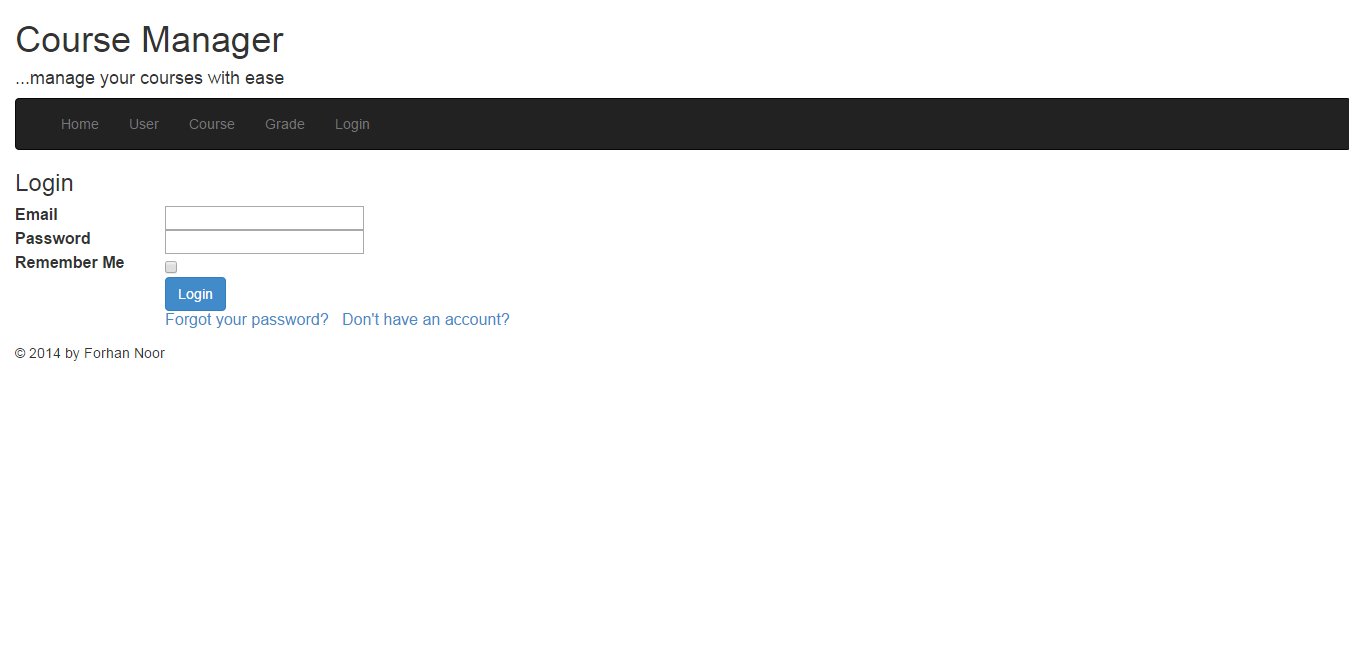Click the Password label text
Image resolution: width=1349 pixels, height=660 pixels.
(52, 238)
